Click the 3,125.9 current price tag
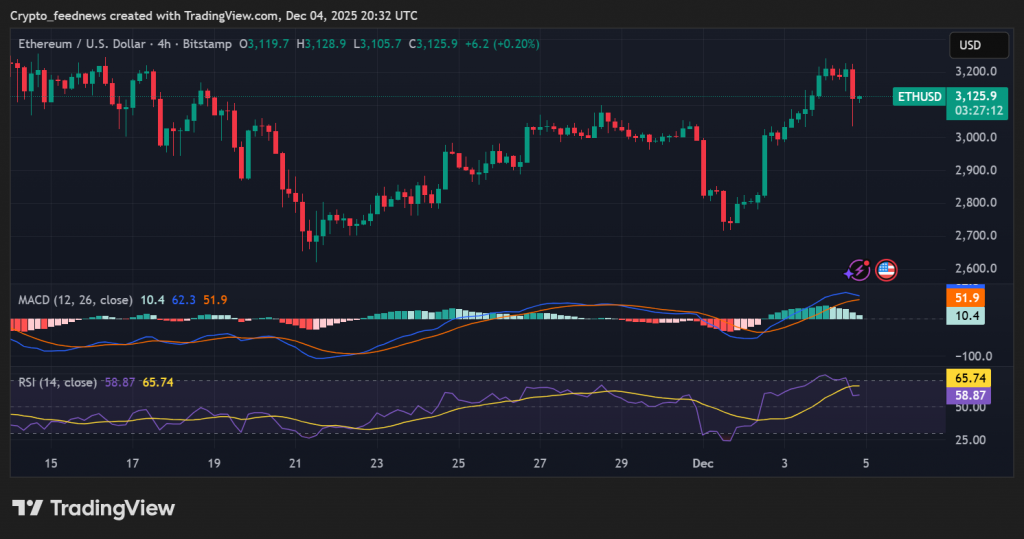Image resolution: width=1024 pixels, height=539 pixels. tap(975, 96)
